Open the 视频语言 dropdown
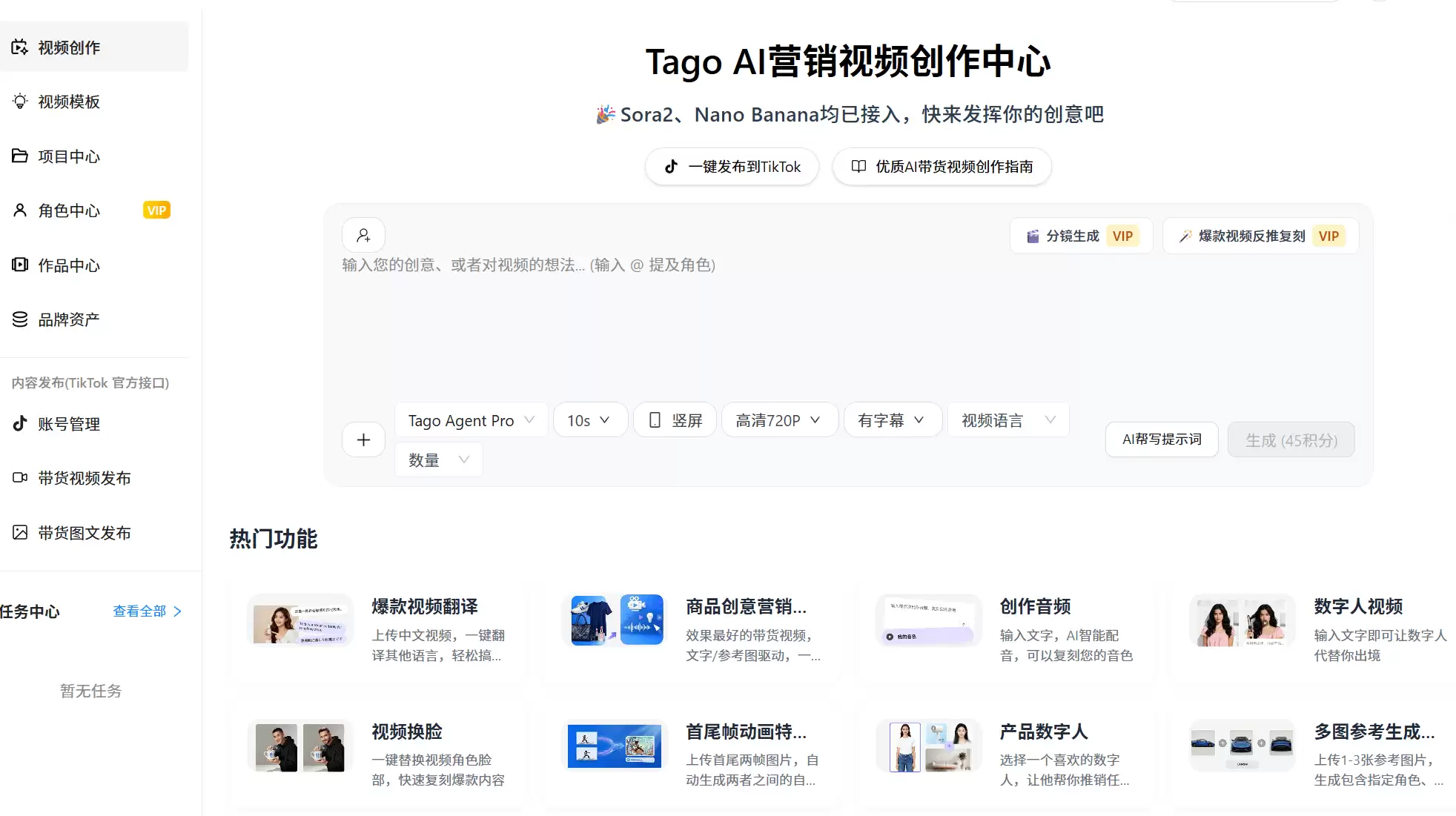The width and height of the screenshot is (1456, 816). click(1008, 420)
